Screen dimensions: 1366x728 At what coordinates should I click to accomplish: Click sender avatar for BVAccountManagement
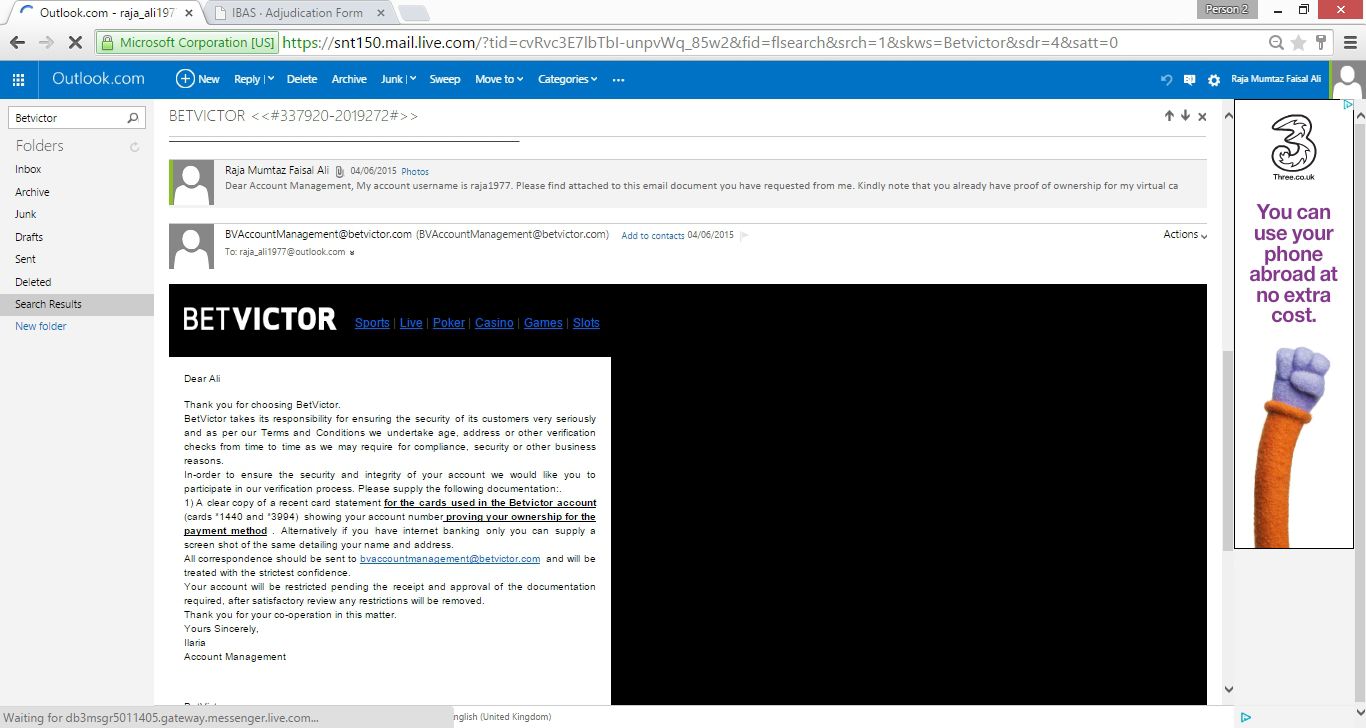[x=191, y=246]
